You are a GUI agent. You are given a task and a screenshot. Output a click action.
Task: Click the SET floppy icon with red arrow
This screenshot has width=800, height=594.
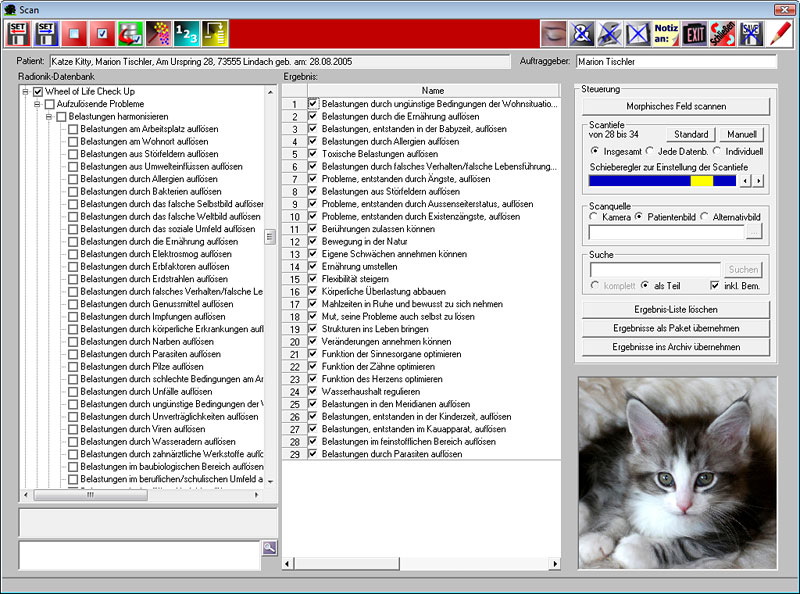pyautogui.click(x=18, y=34)
